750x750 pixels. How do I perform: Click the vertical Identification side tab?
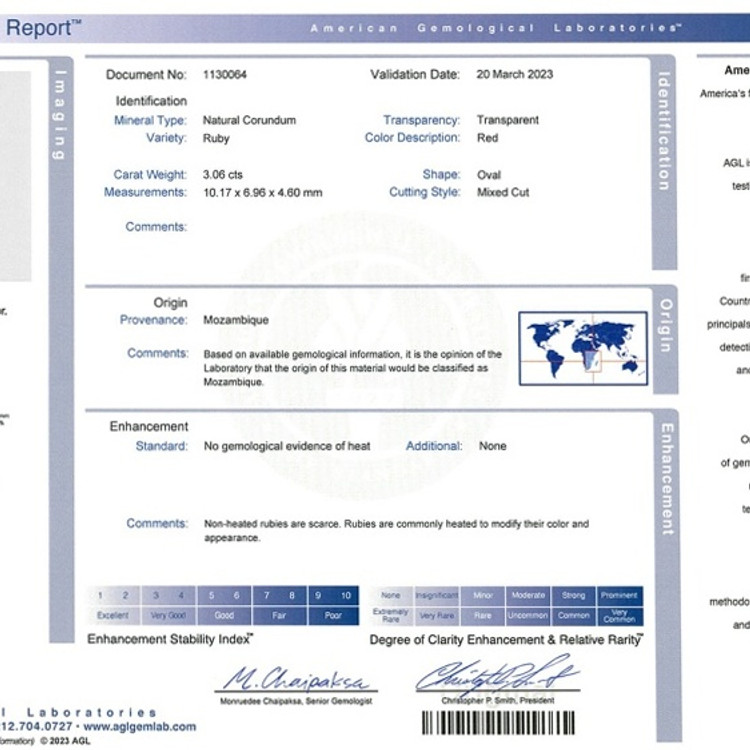[665, 130]
